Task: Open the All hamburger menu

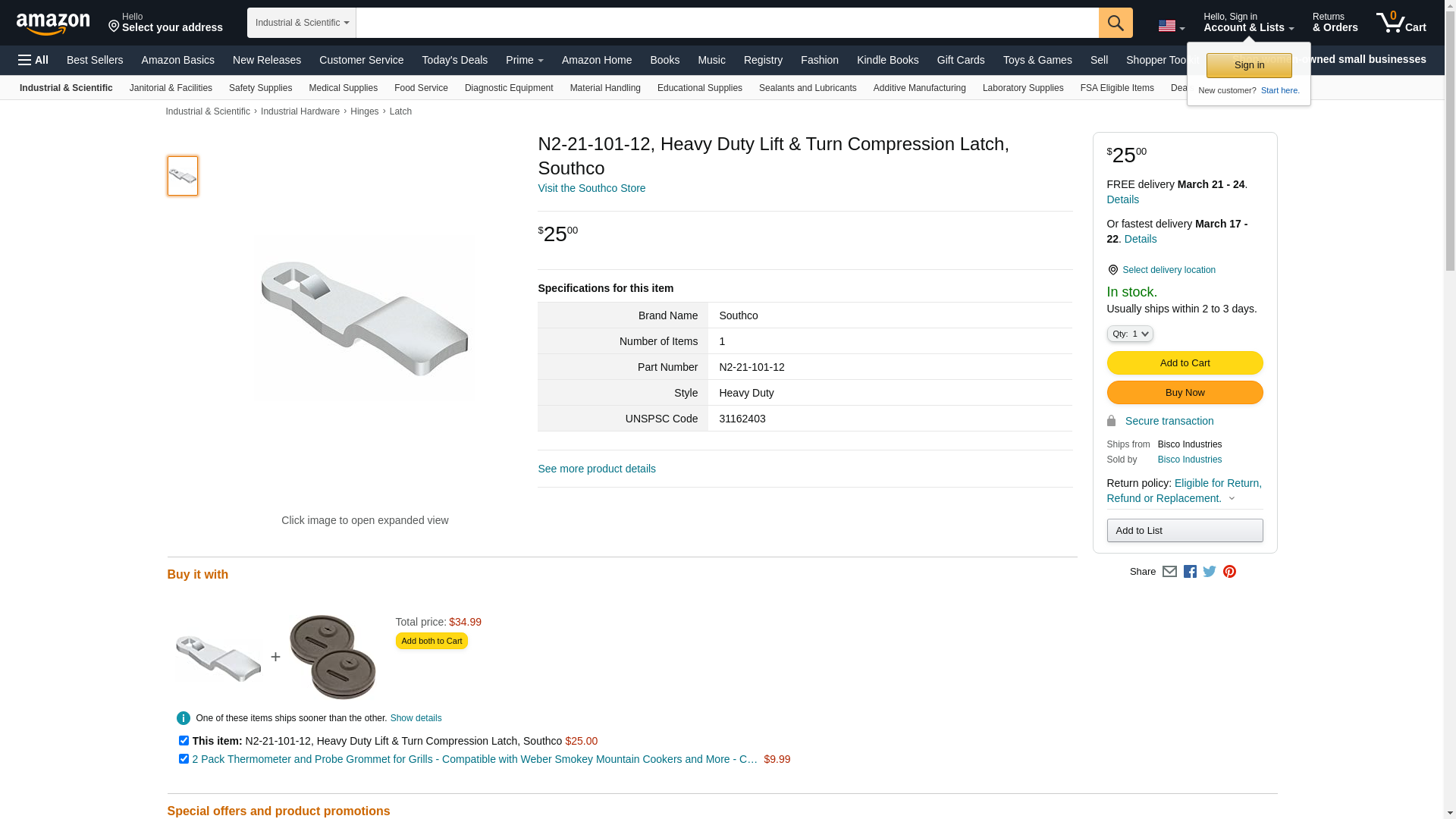Action: [33, 60]
